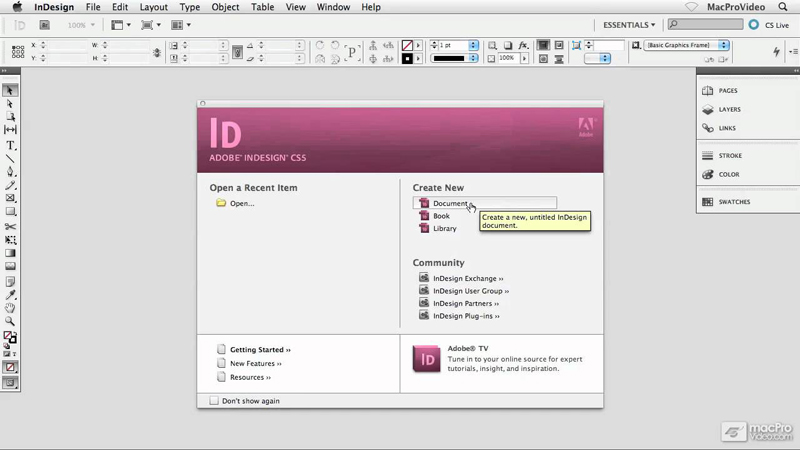This screenshot has height=450, width=800.
Task: Open the Essentials workspace dropdown
Action: [x=629, y=25]
